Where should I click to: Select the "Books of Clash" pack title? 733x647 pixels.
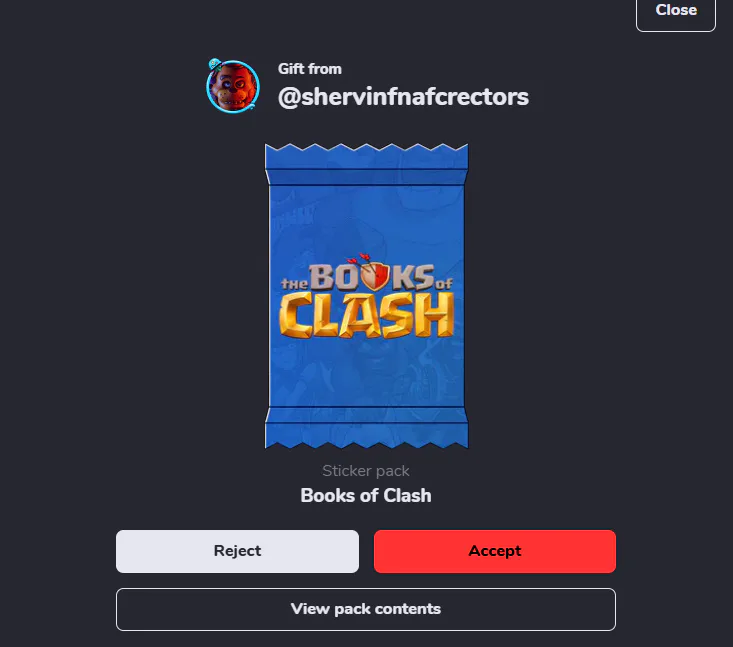(366, 496)
